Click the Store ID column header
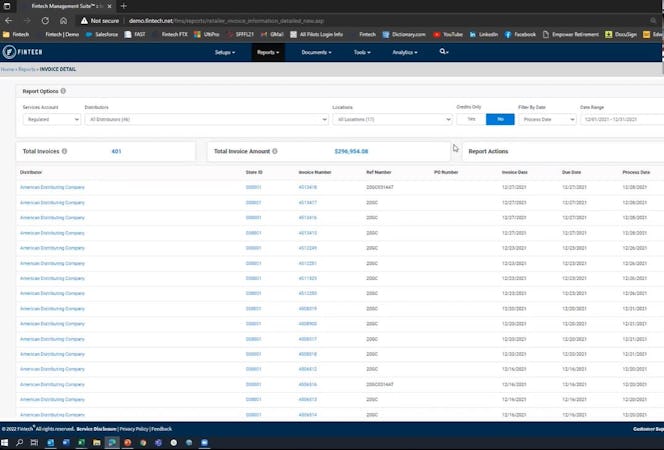 point(254,172)
